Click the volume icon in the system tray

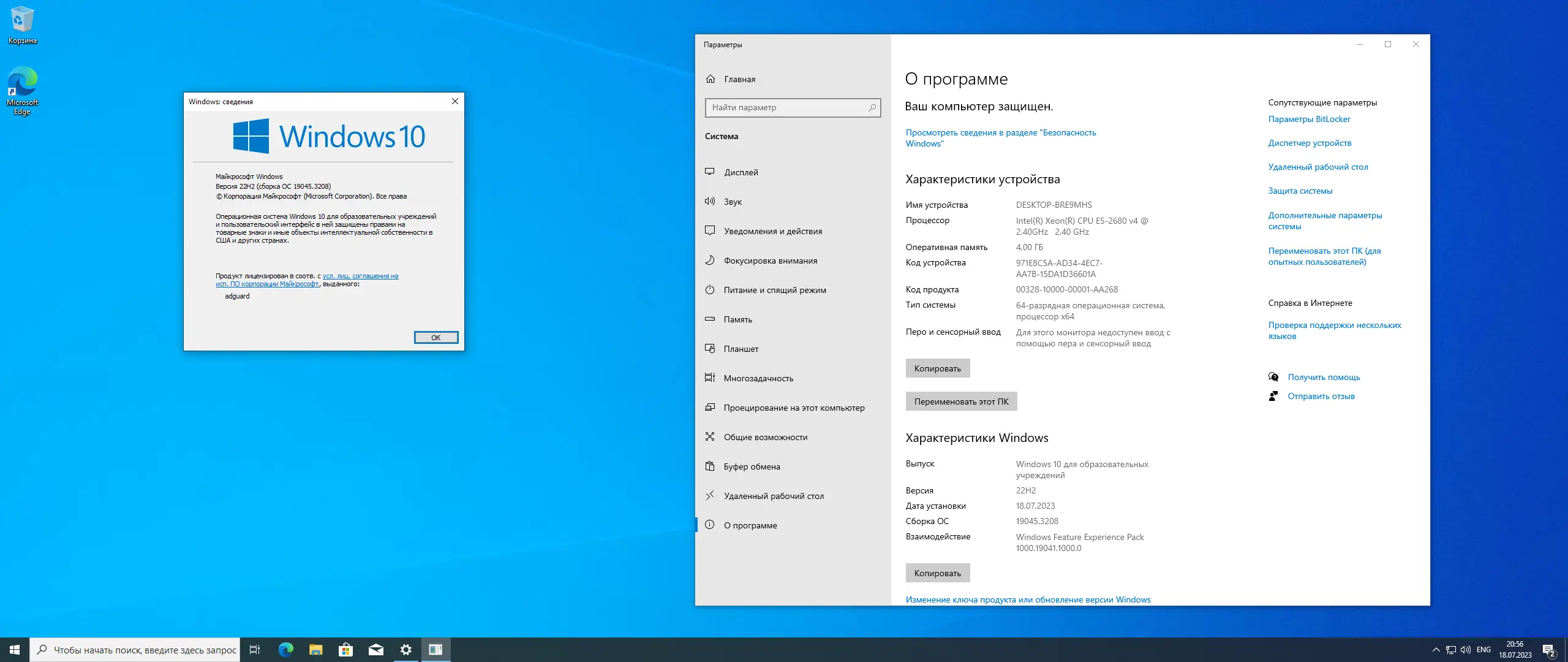[x=1466, y=650]
